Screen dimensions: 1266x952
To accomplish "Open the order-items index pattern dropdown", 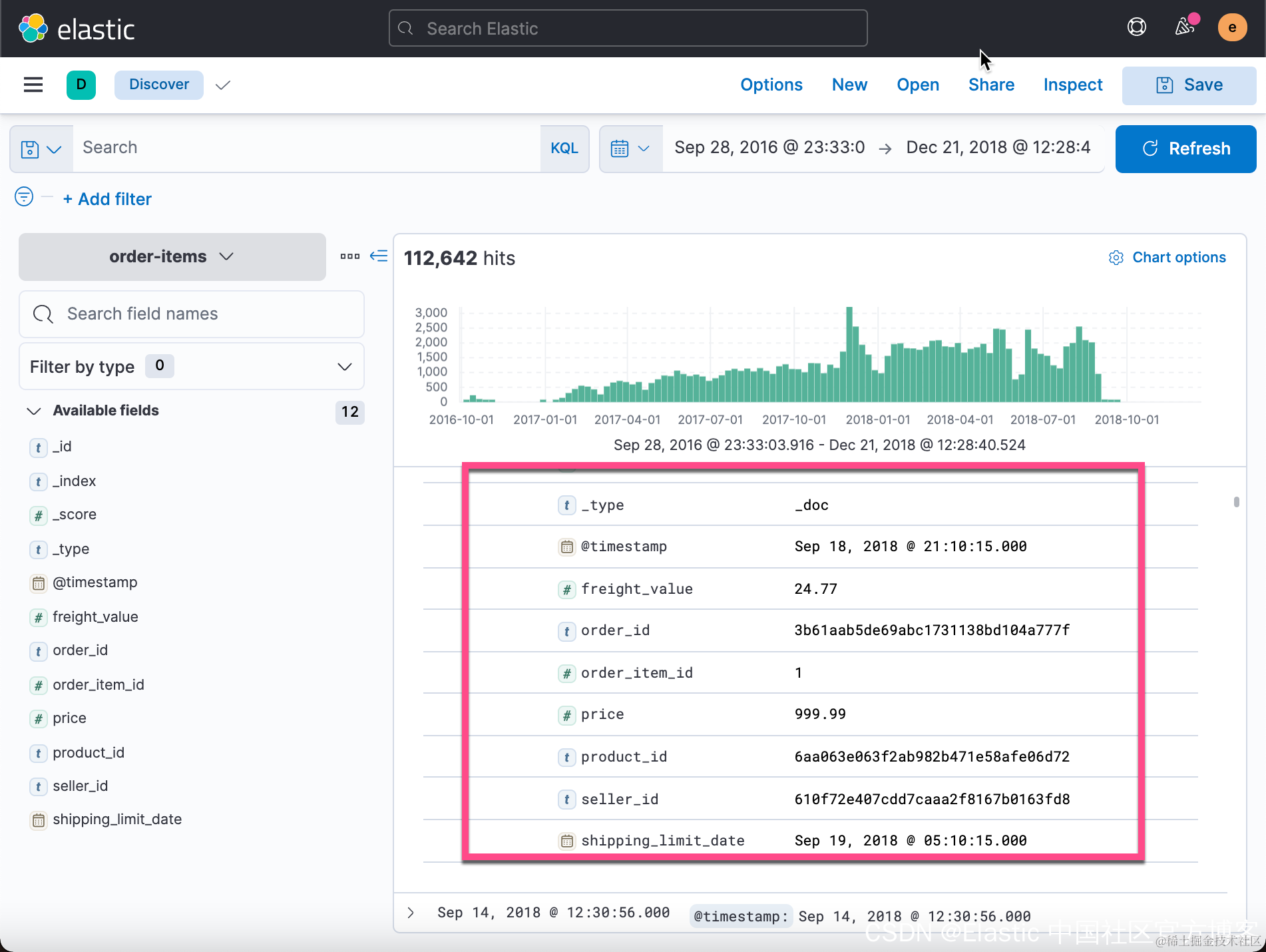I will (x=172, y=257).
